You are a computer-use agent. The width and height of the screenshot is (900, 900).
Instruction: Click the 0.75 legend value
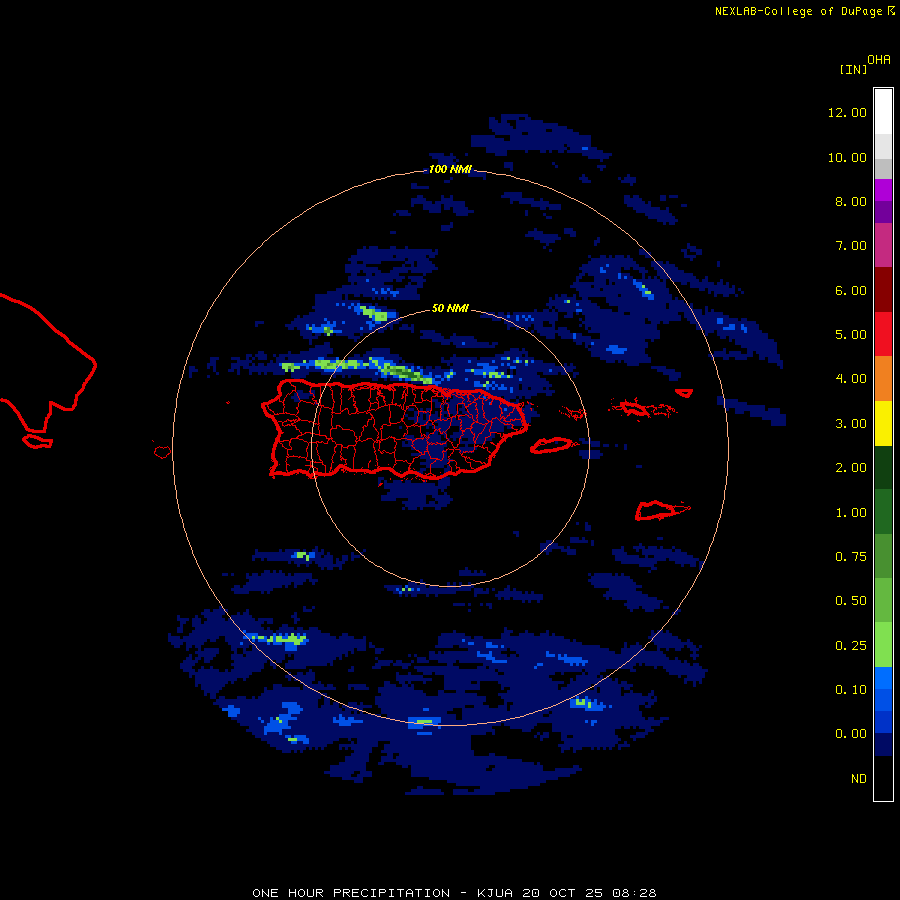(x=851, y=557)
